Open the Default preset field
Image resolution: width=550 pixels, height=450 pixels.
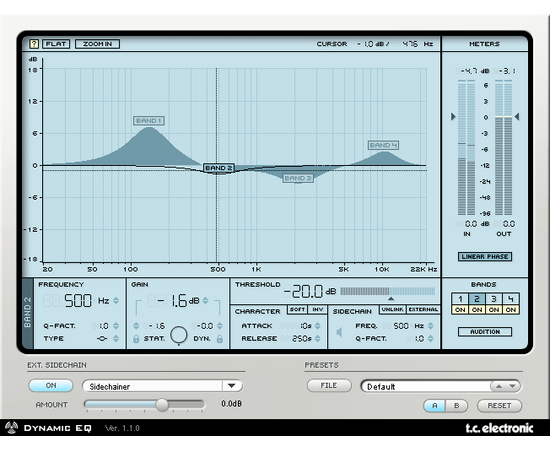coord(425,387)
